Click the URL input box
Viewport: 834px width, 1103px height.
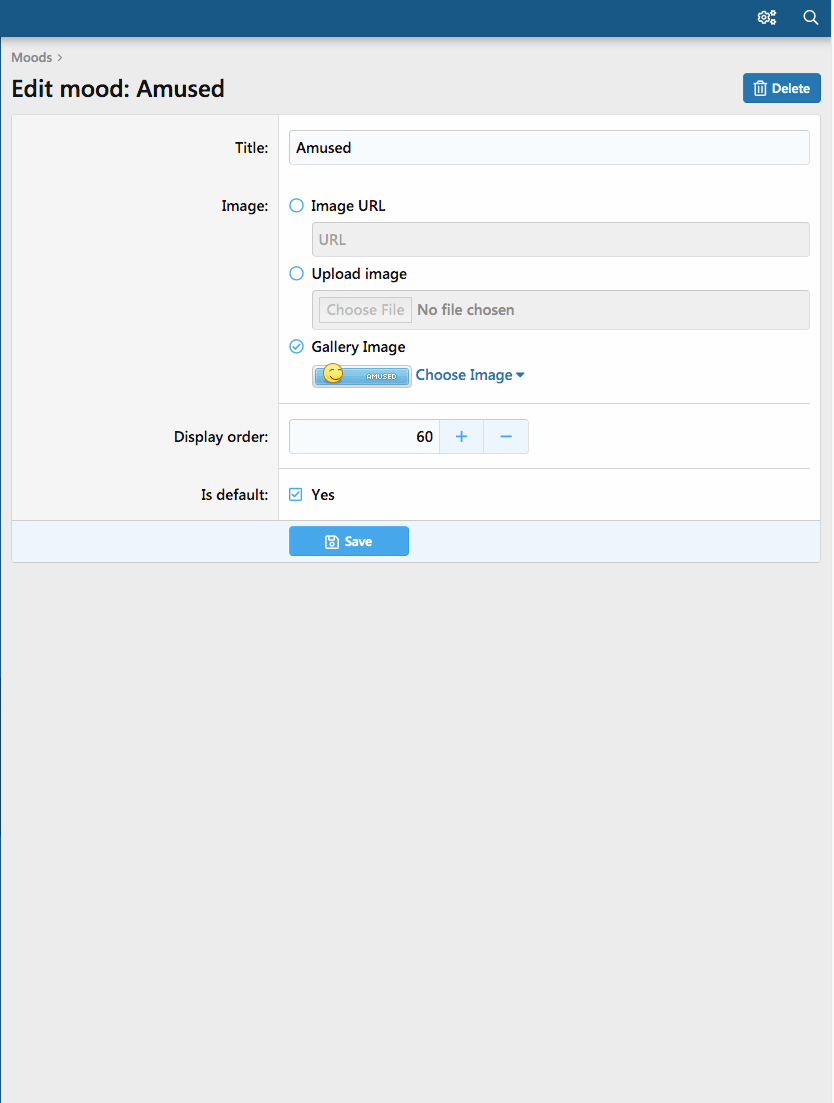[x=560, y=240]
